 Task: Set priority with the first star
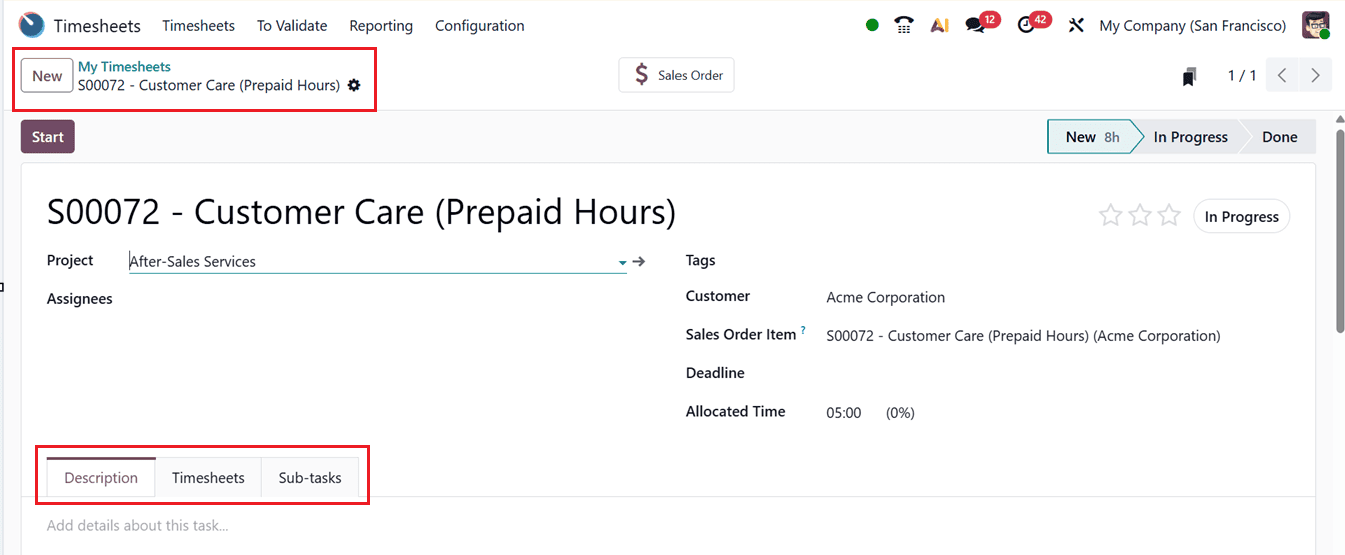1110,215
